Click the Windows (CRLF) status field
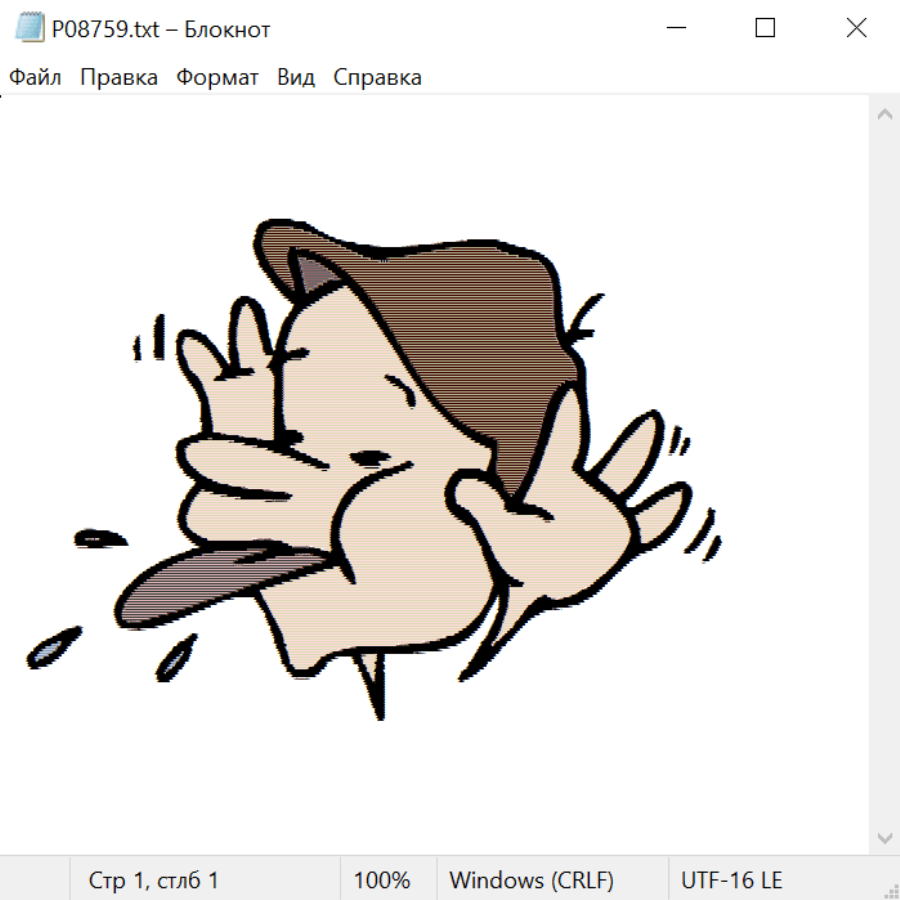This screenshot has width=900, height=900. (531, 881)
